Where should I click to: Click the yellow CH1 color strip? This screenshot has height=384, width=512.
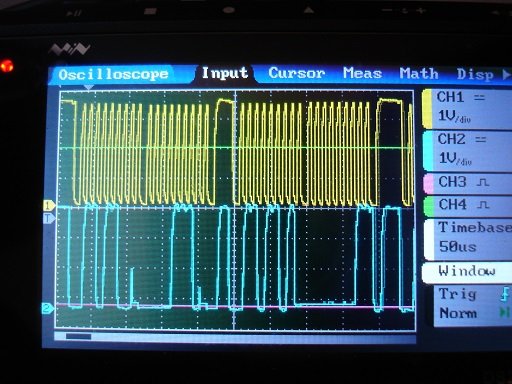(427, 109)
